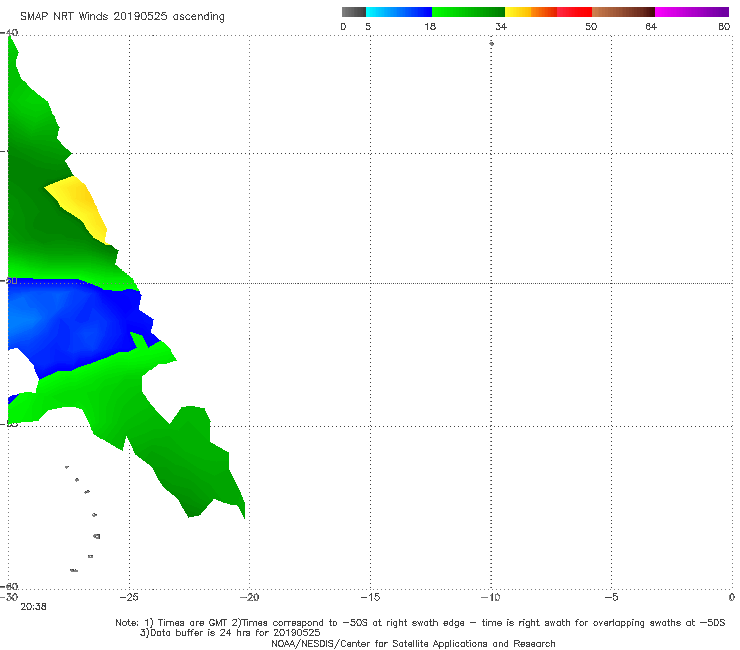Click the "-10" longitude axis label
Image resolution: width=740 pixels, height=650 pixels.
click(x=490, y=597)
